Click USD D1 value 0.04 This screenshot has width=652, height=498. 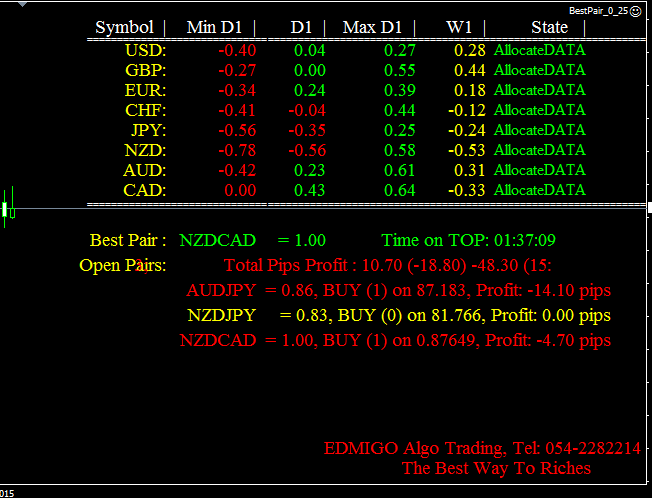(310, 51)
